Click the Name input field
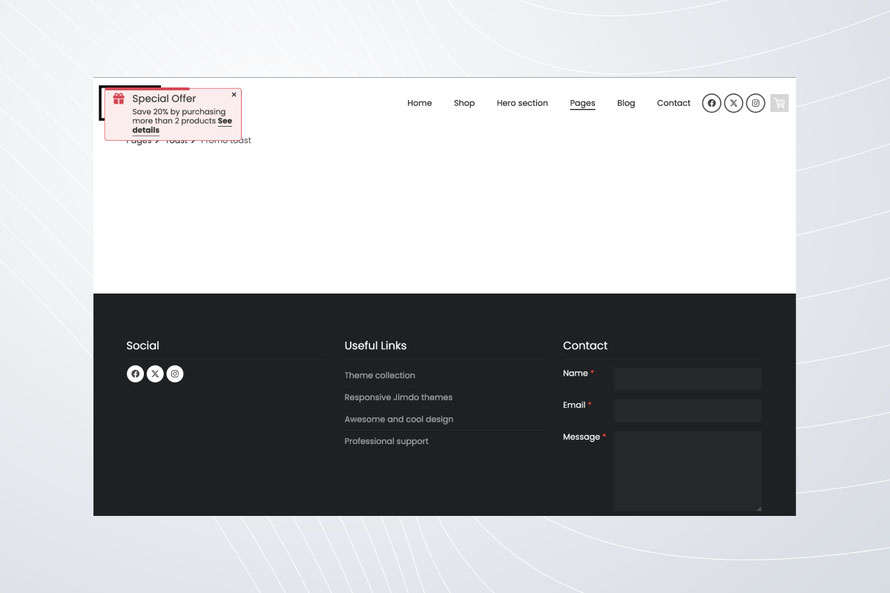 pyautogui.click(x=687, y=378)
